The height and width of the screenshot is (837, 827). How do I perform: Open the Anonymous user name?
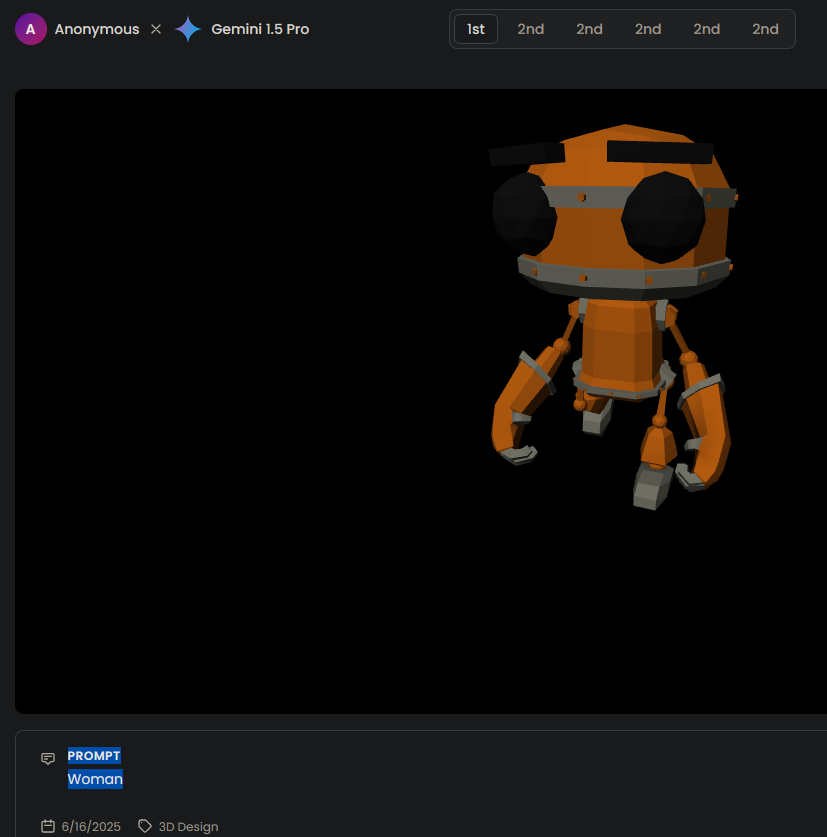(x=97, y=29)
